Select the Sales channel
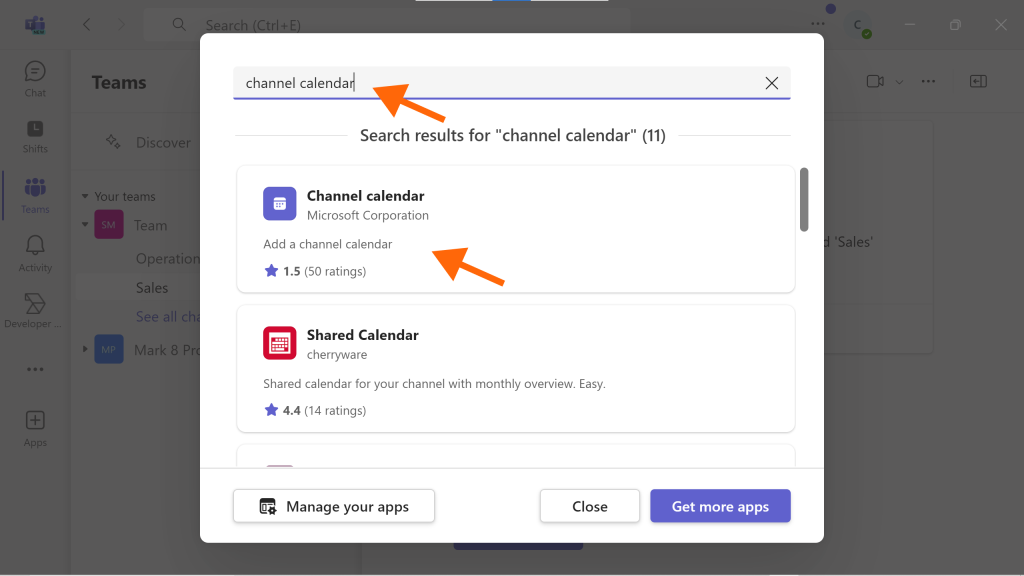 click(x=152, y=287)
